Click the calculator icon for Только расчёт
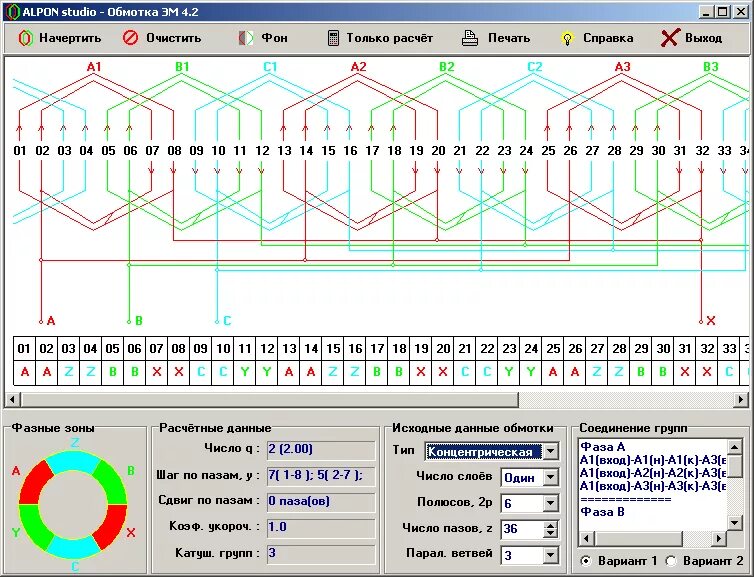Screen dimensions: 754x577 point(333,38)
